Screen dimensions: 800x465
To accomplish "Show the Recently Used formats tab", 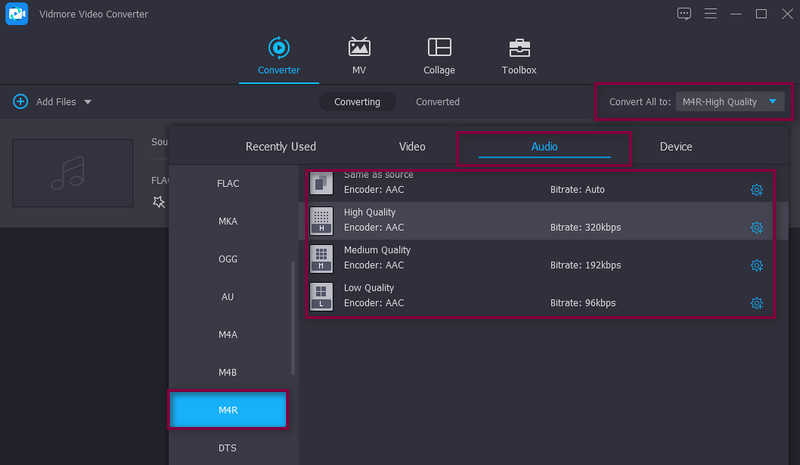I will click(x=280, y=147).
